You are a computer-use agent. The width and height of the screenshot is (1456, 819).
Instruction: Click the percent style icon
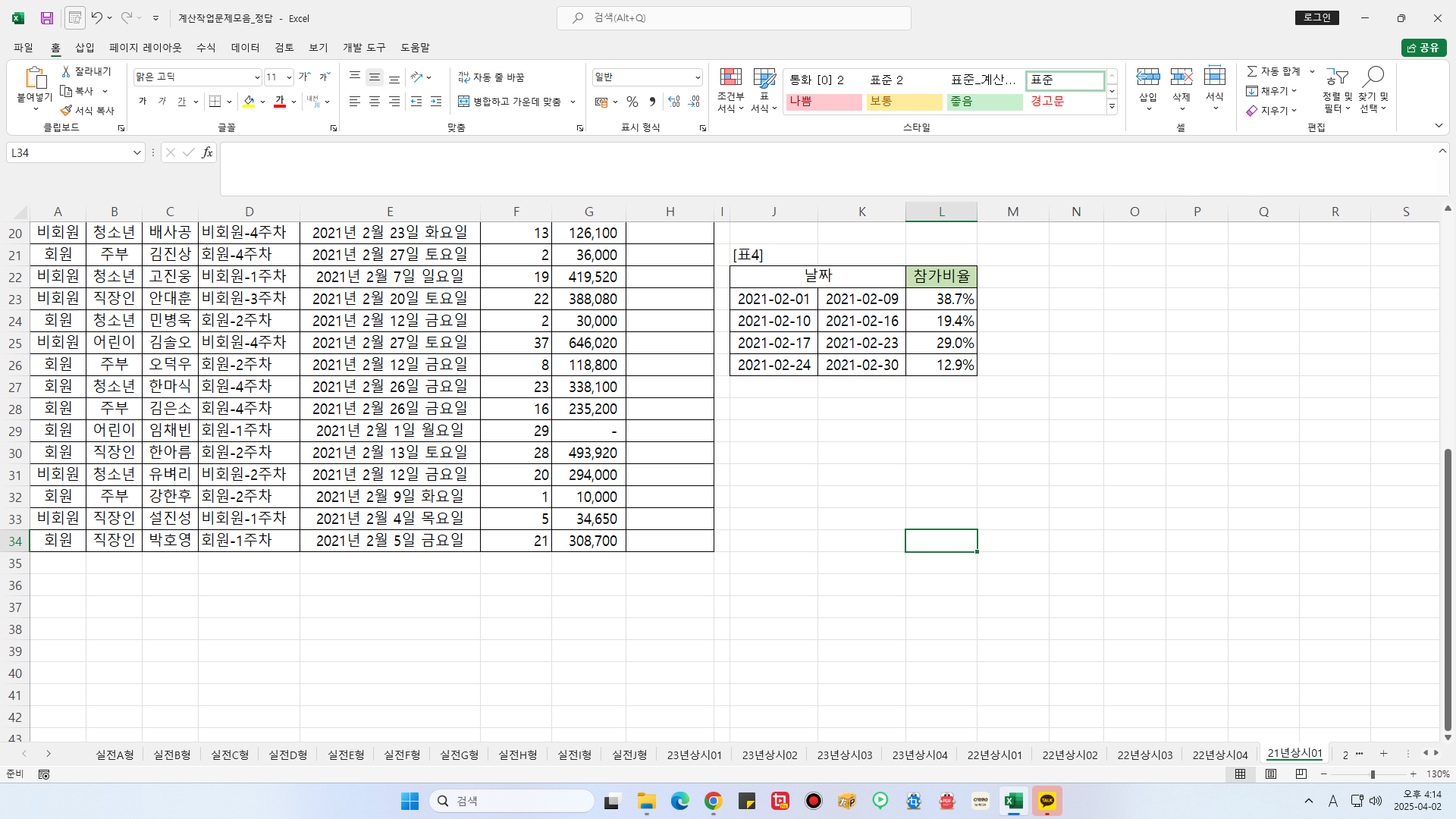coord(632,102)
